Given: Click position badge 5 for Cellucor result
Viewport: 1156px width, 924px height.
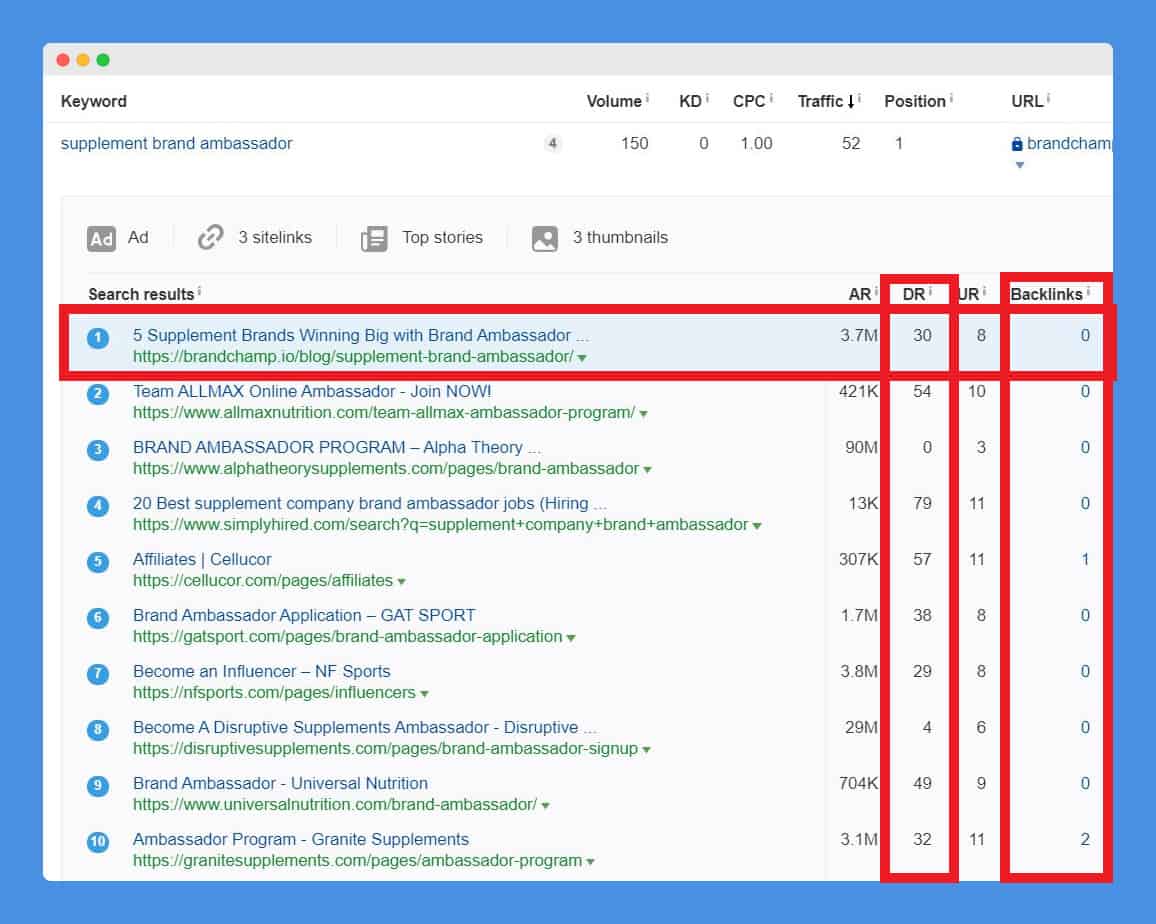Looking at the screenshot, I should pyautogui.click(x=97, y=562).
